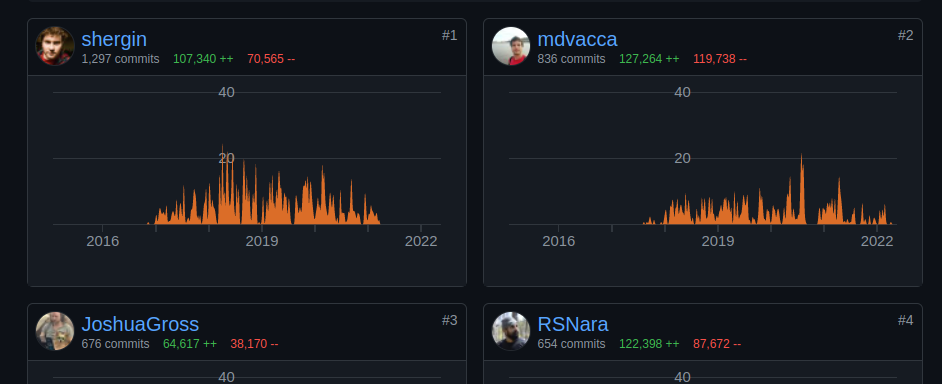This screenshot has width=942, height=384.
Task: View shergin's 1,297 commits
Action: point(121,59)
